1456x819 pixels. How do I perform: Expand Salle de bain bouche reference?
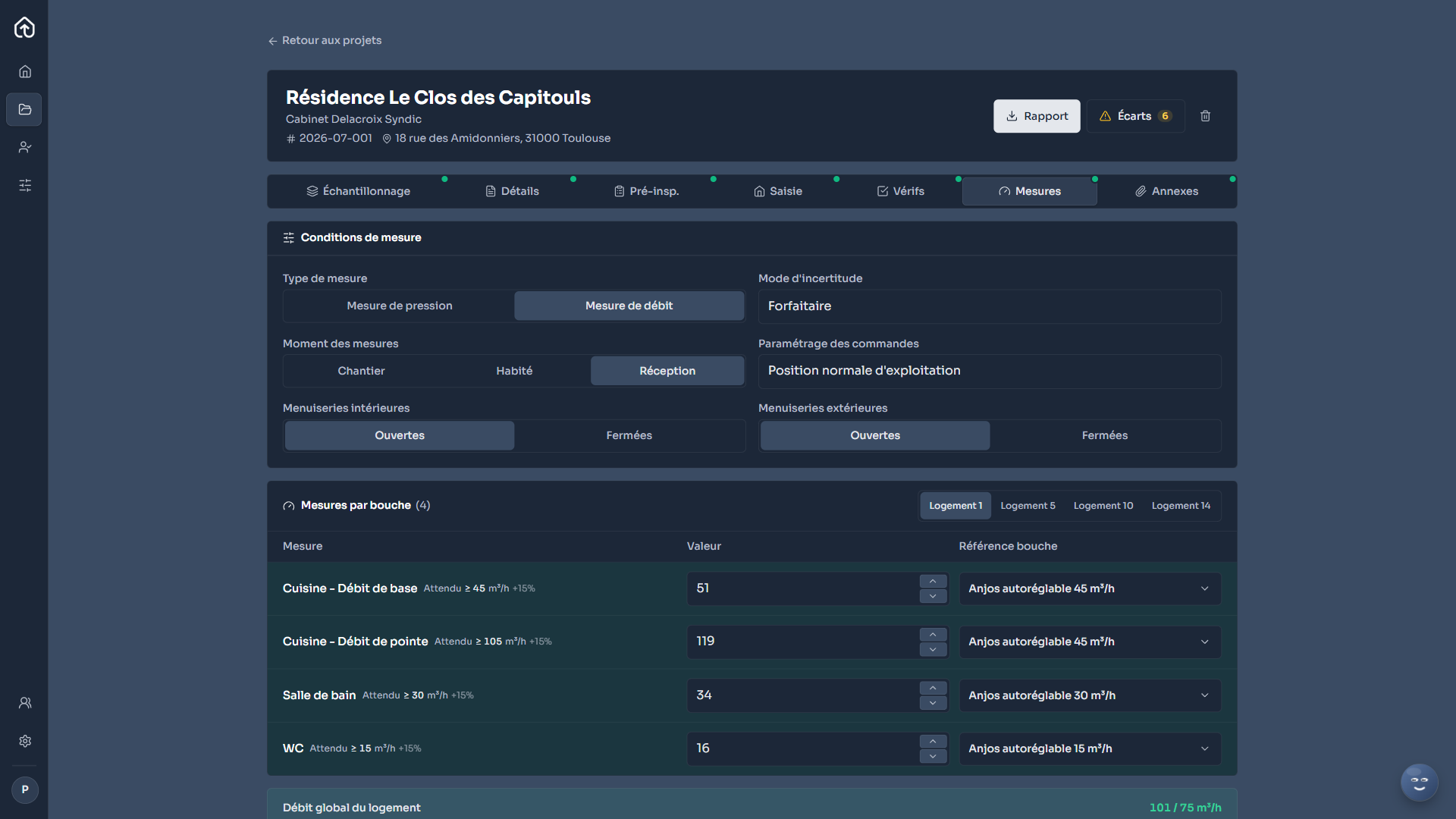(x=1090, y=695)
